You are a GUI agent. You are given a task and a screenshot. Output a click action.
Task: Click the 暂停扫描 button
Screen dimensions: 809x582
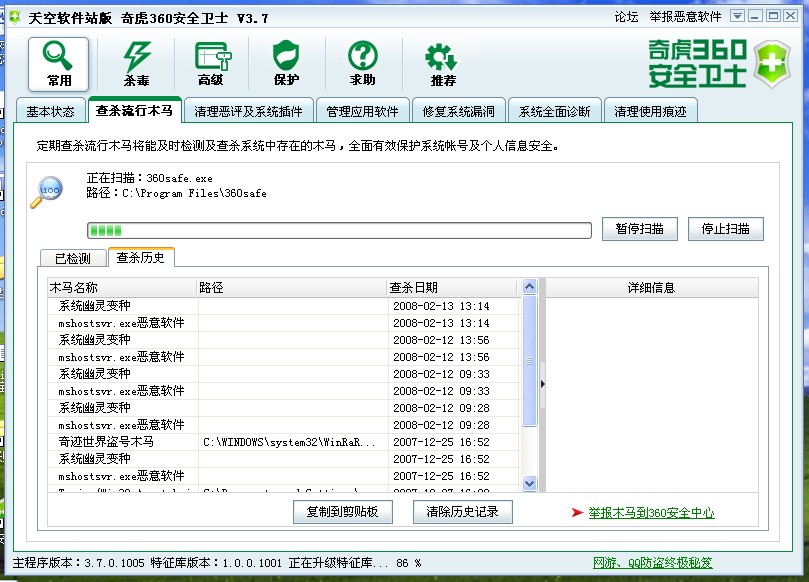pos(640,229)
